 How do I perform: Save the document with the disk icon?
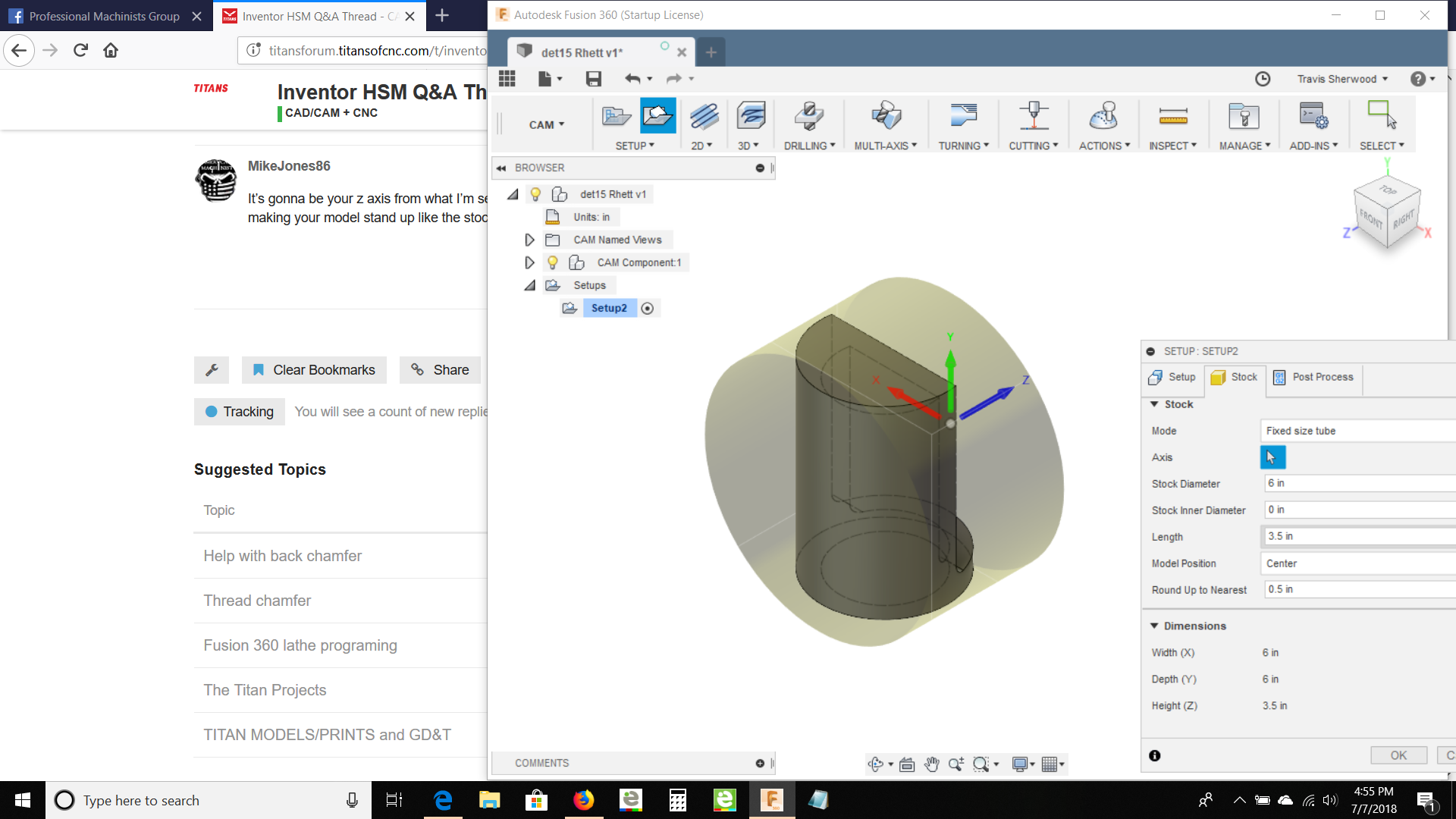pos(593,79)
